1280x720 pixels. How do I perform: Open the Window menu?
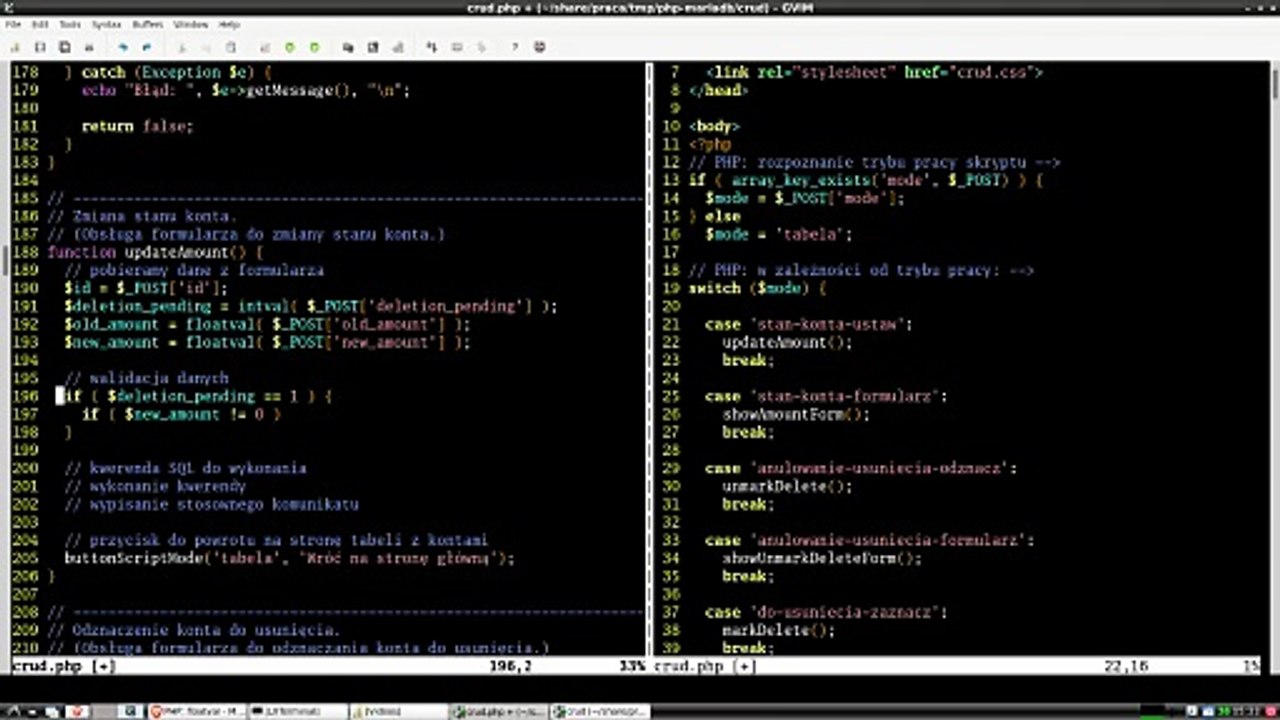point(191,24)
